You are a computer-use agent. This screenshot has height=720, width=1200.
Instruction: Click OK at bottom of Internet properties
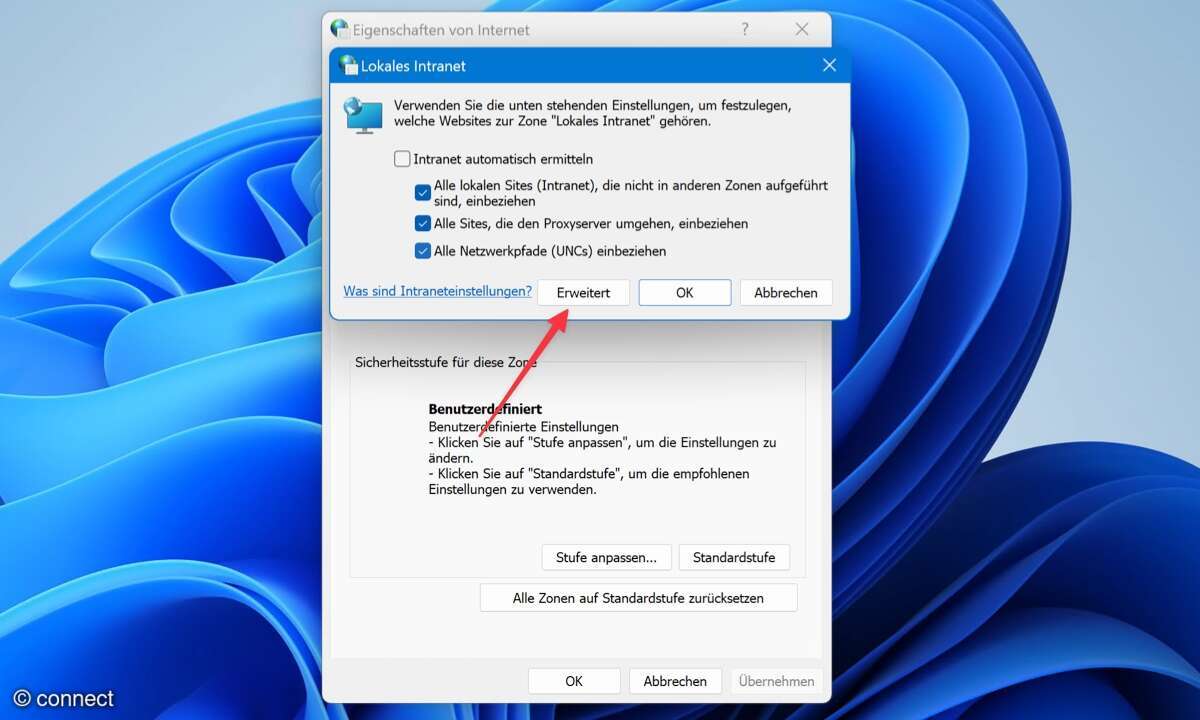574,681
